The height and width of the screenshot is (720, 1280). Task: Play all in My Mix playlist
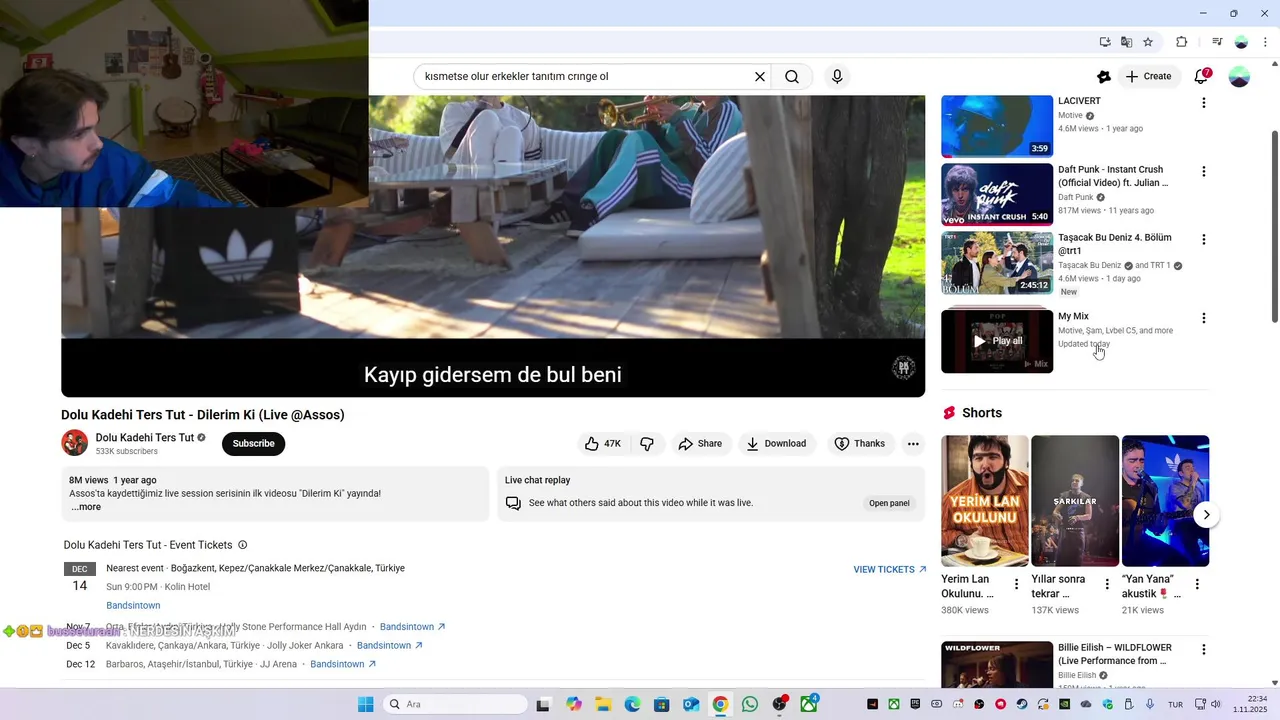click(x=997, y=341)
